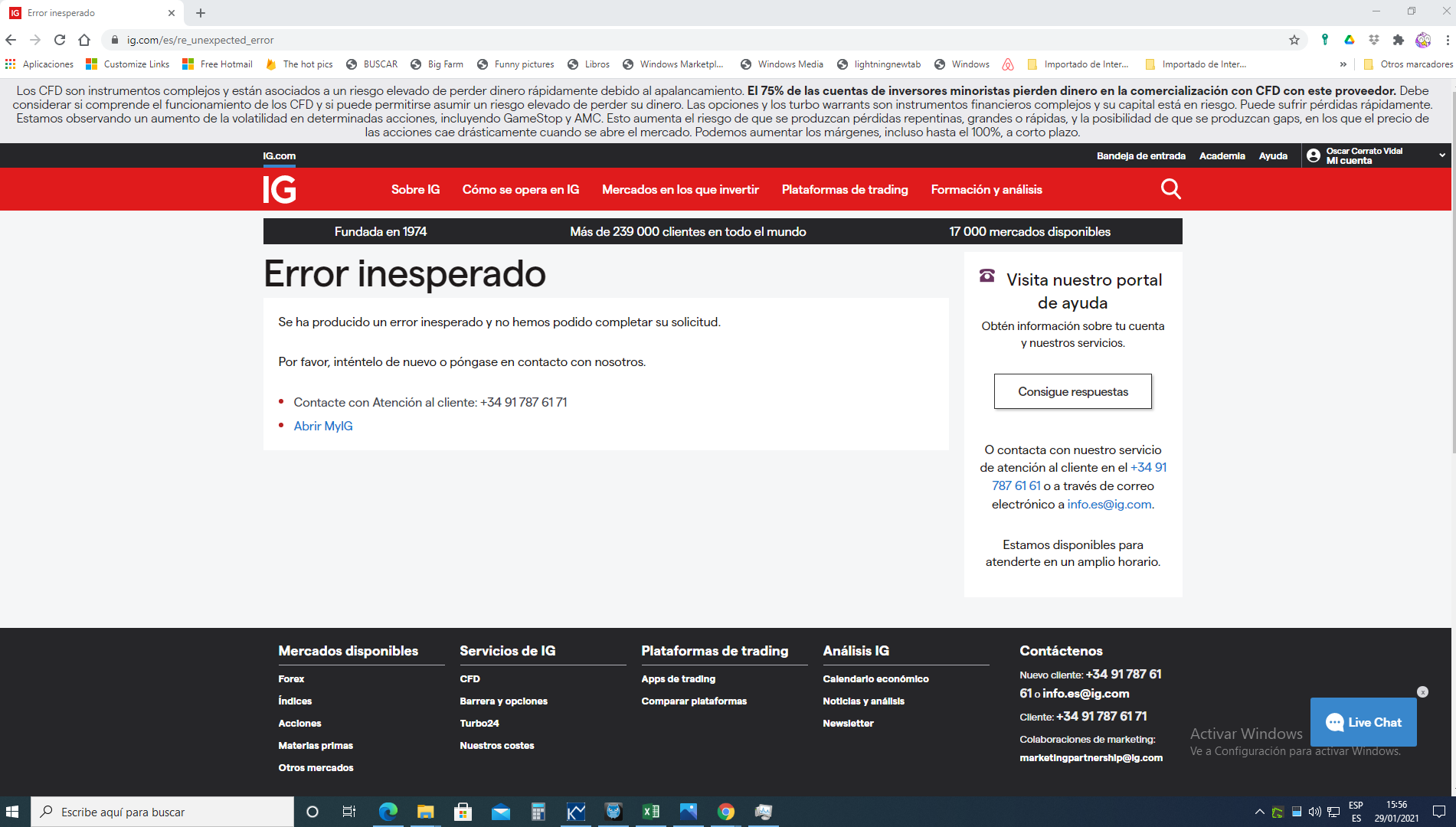Click the Abrir MyIG link

click(x=323, y=426)
